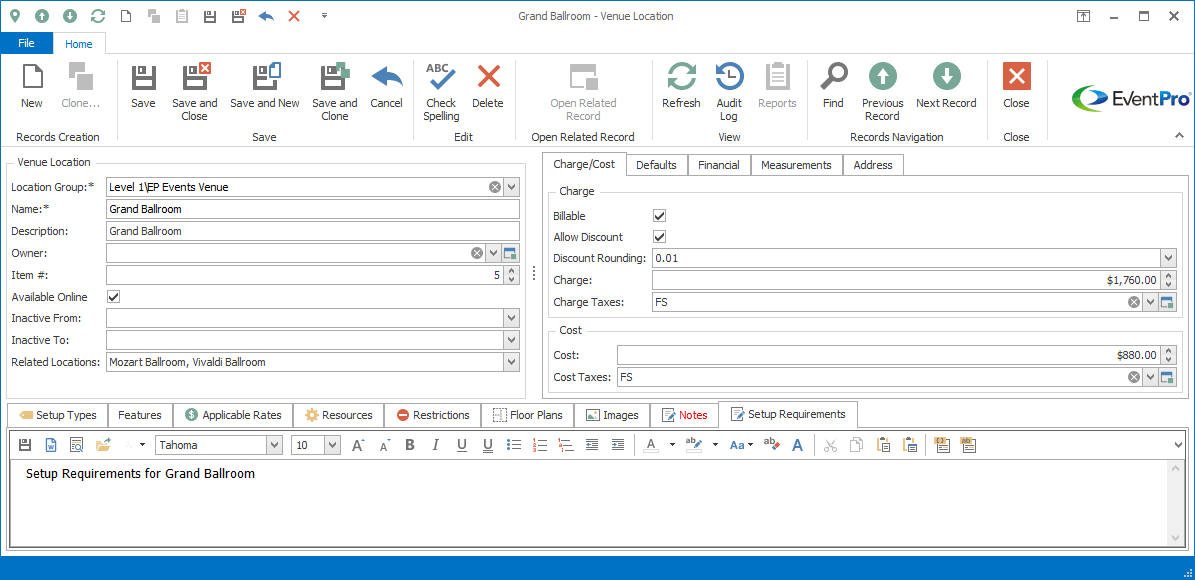Click the grow font icon

click(357, 445)
